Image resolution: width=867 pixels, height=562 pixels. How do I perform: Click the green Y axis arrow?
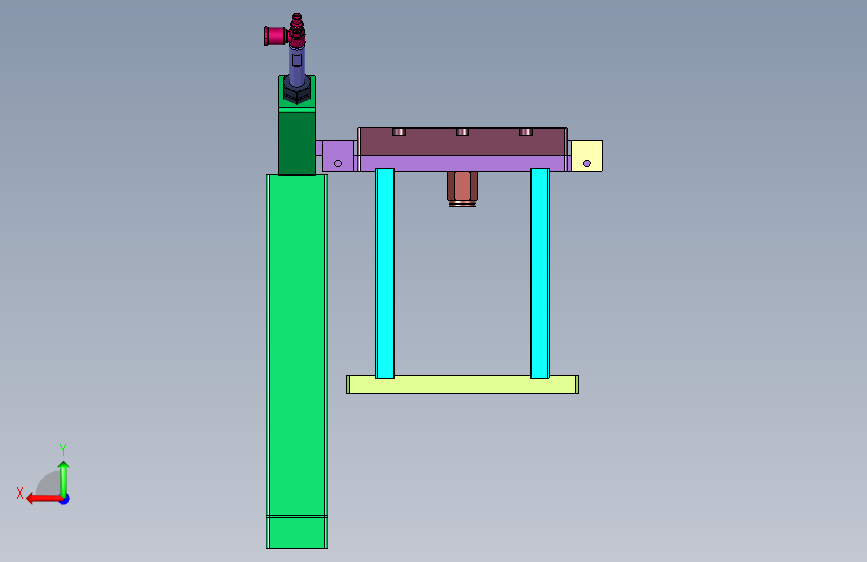point(64,479)
